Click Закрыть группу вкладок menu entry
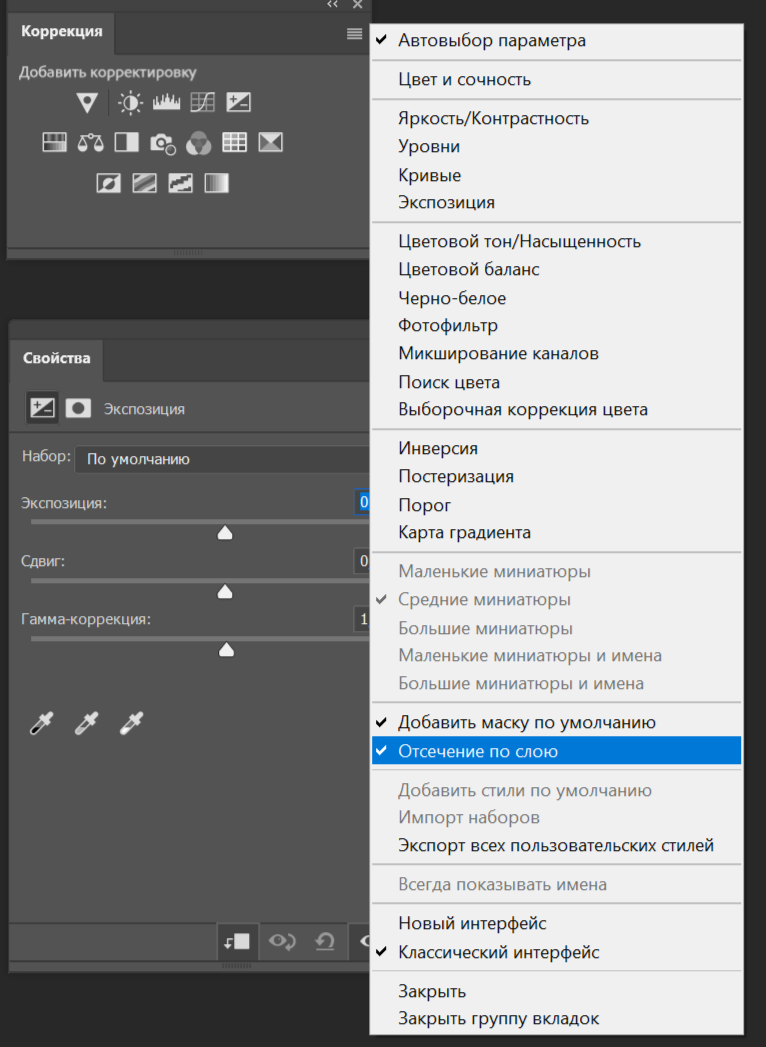This screenshot has height=1047, width=766. (x=556, y=1018)
